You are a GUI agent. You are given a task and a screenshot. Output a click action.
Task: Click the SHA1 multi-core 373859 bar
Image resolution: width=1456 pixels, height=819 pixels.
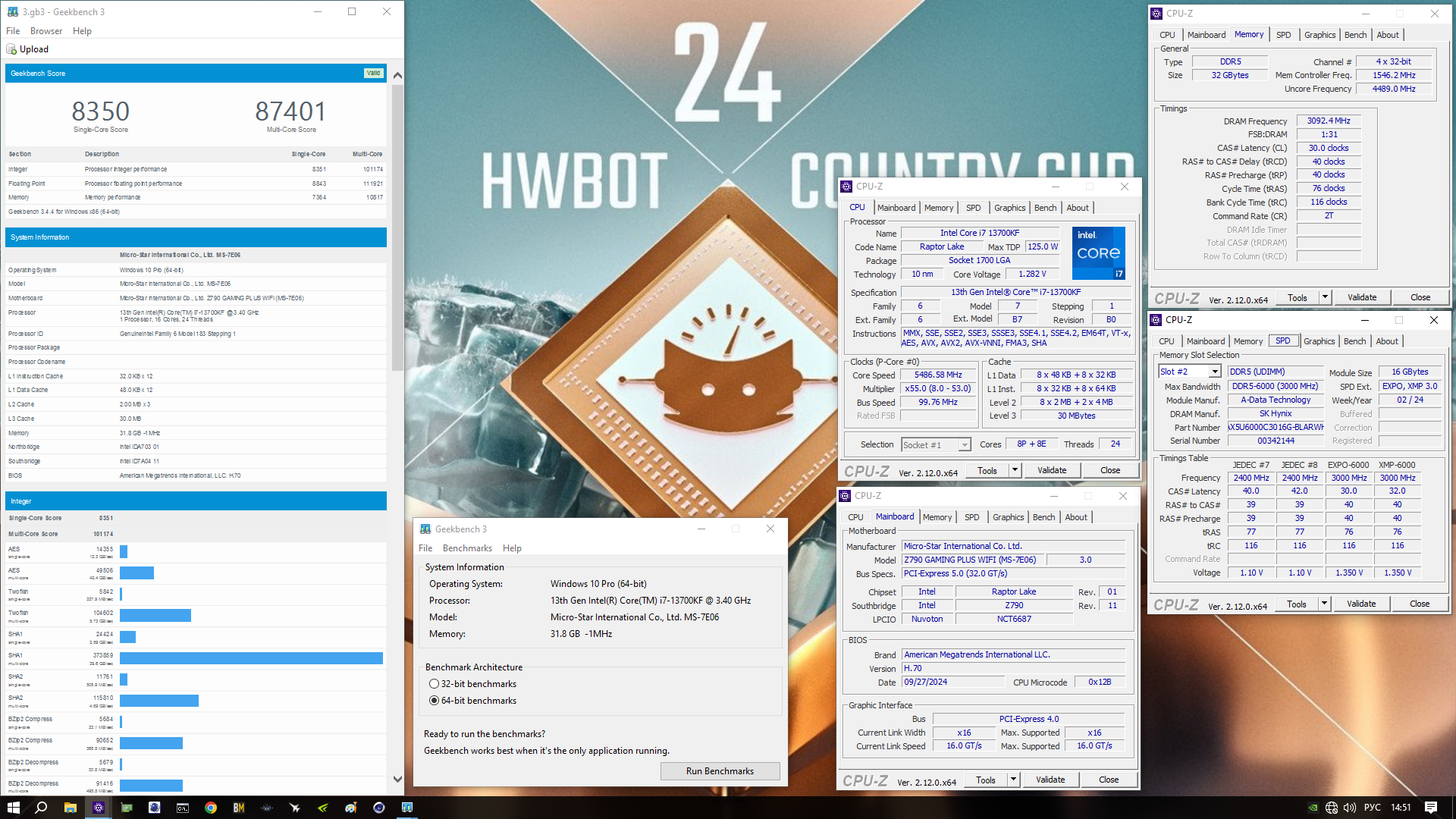coord(251,658)
